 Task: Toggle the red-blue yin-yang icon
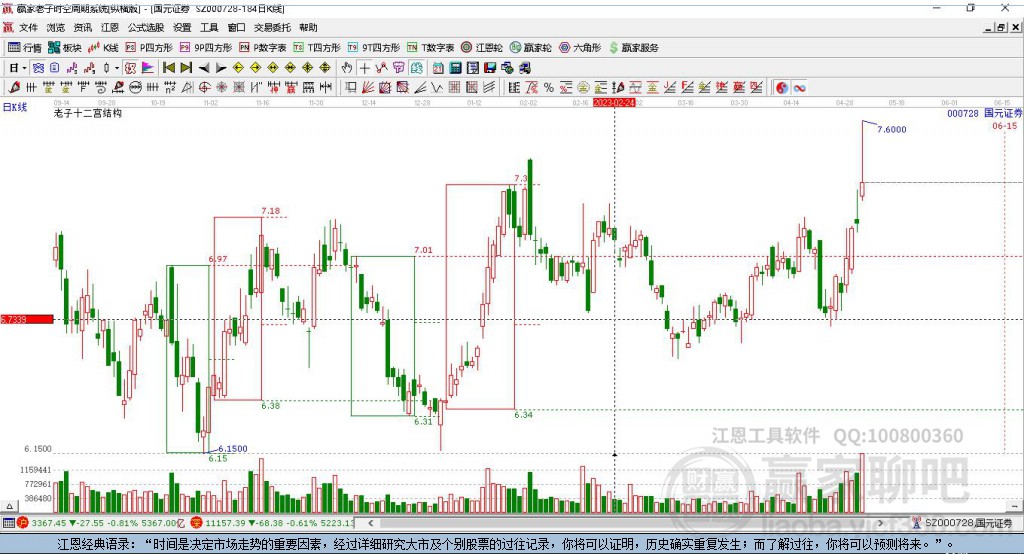click(782, 88)
